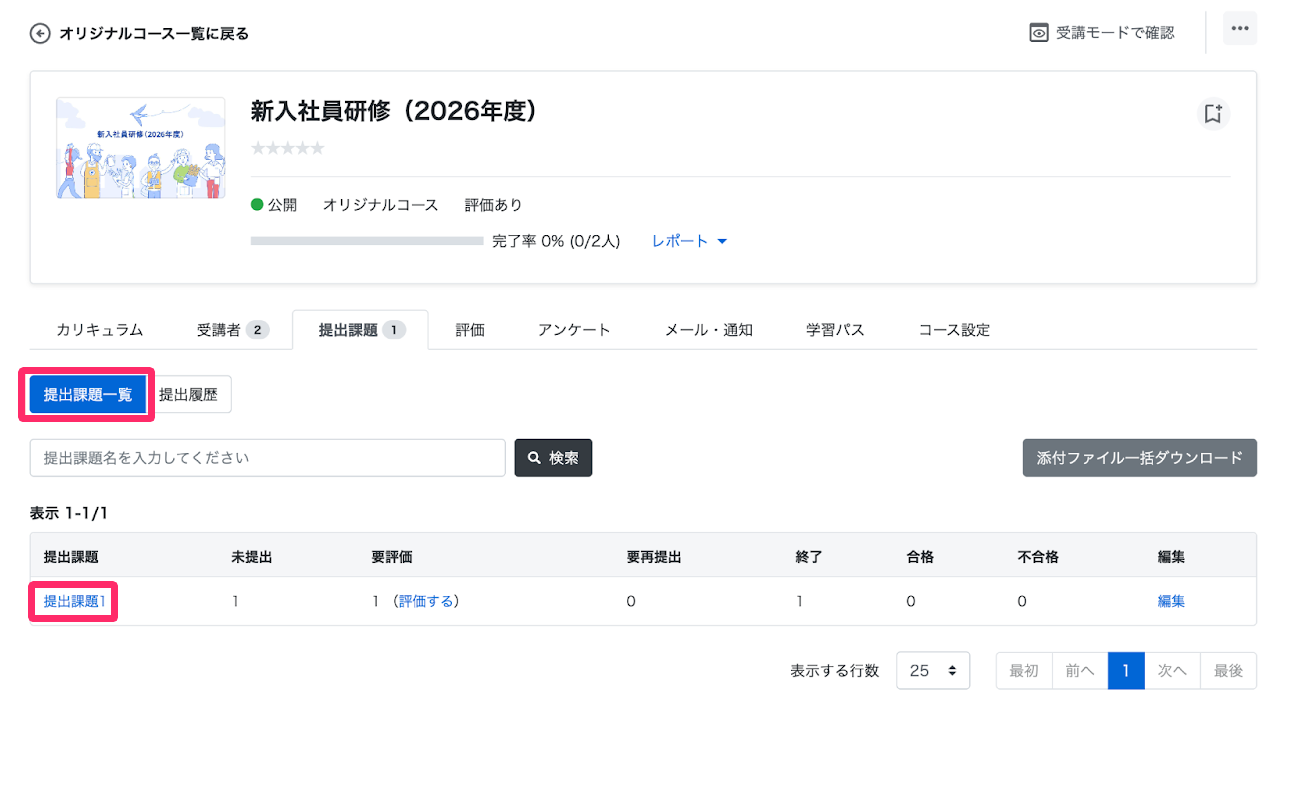The height and width of the screenshot is (810, 1291).
Task: Click the 評価あり label
Action: (x=494, y=205)
